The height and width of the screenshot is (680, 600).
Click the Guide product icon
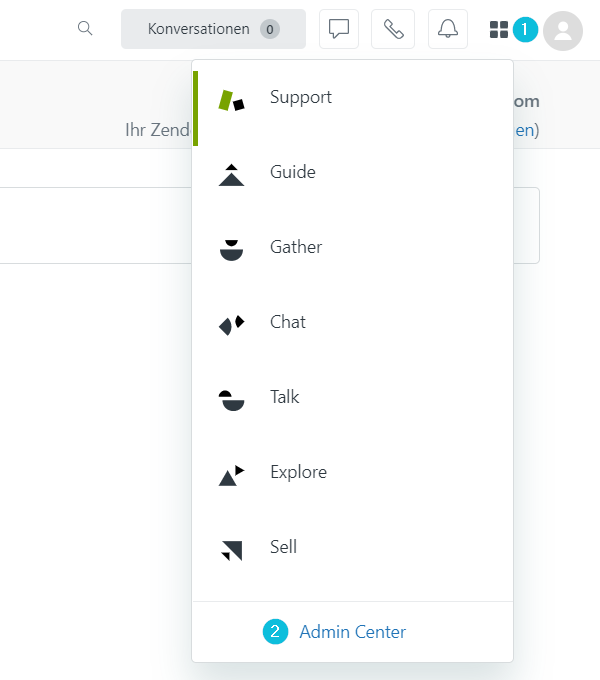232,175
